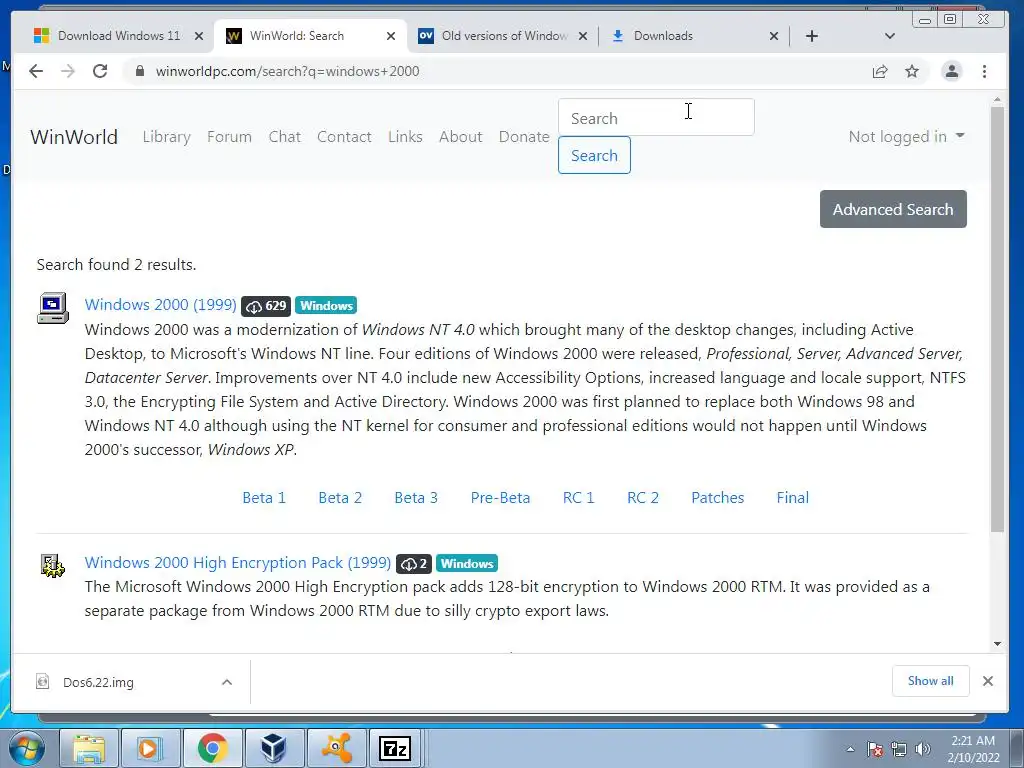
Task: Click the volume speaker tray icon
Action: pos(923,749)
